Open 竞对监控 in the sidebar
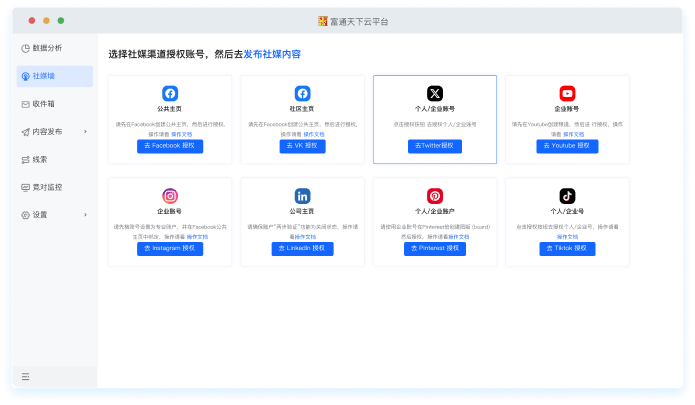 coord(46,187)
